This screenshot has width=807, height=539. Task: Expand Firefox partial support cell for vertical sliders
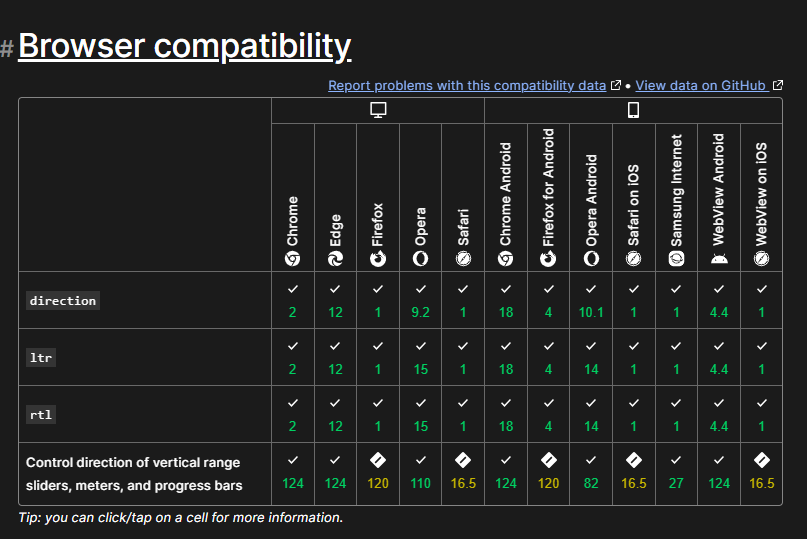(x=378, y=474)
